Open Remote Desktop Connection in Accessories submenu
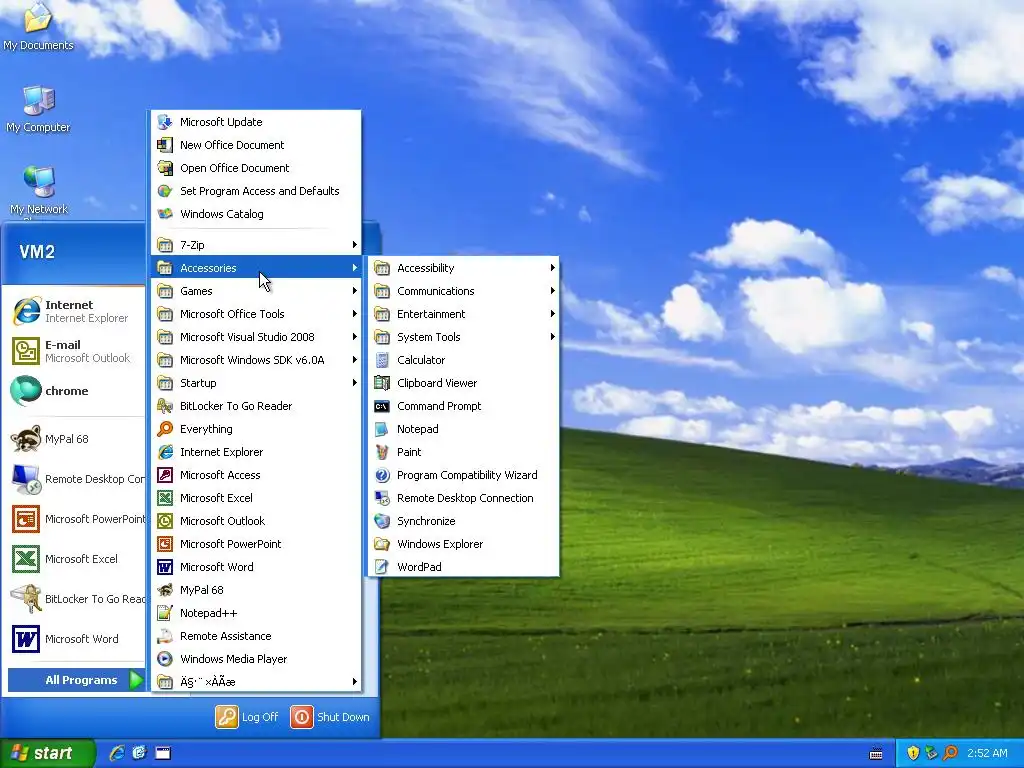The image size is (1024, 768). point(463,498)
